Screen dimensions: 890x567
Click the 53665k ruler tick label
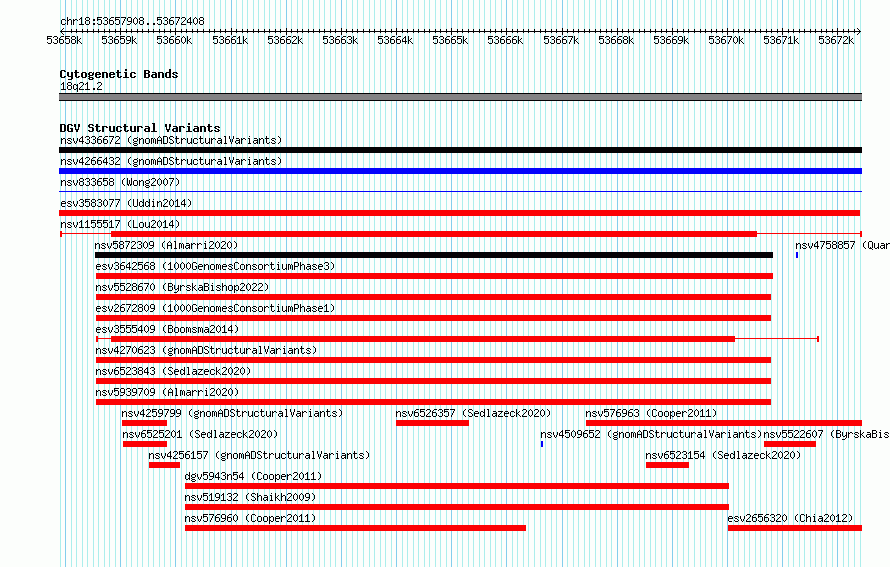pyautogui.click(x=450, y=40)
